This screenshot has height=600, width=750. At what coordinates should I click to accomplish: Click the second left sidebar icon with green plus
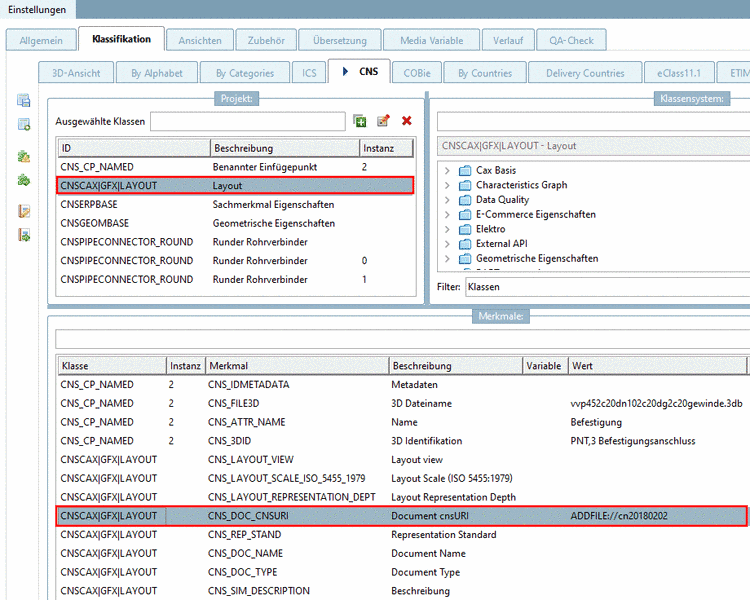[23, 124]
